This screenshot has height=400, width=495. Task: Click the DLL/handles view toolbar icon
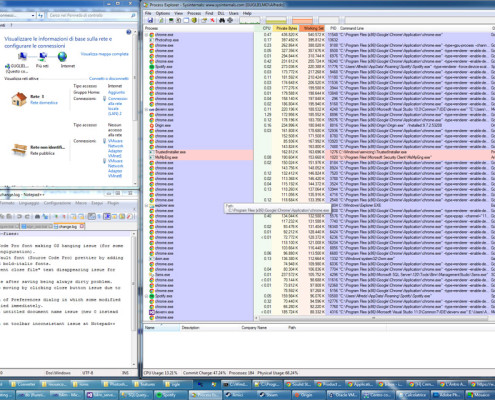pyautogui.click(x=194, y=21)
